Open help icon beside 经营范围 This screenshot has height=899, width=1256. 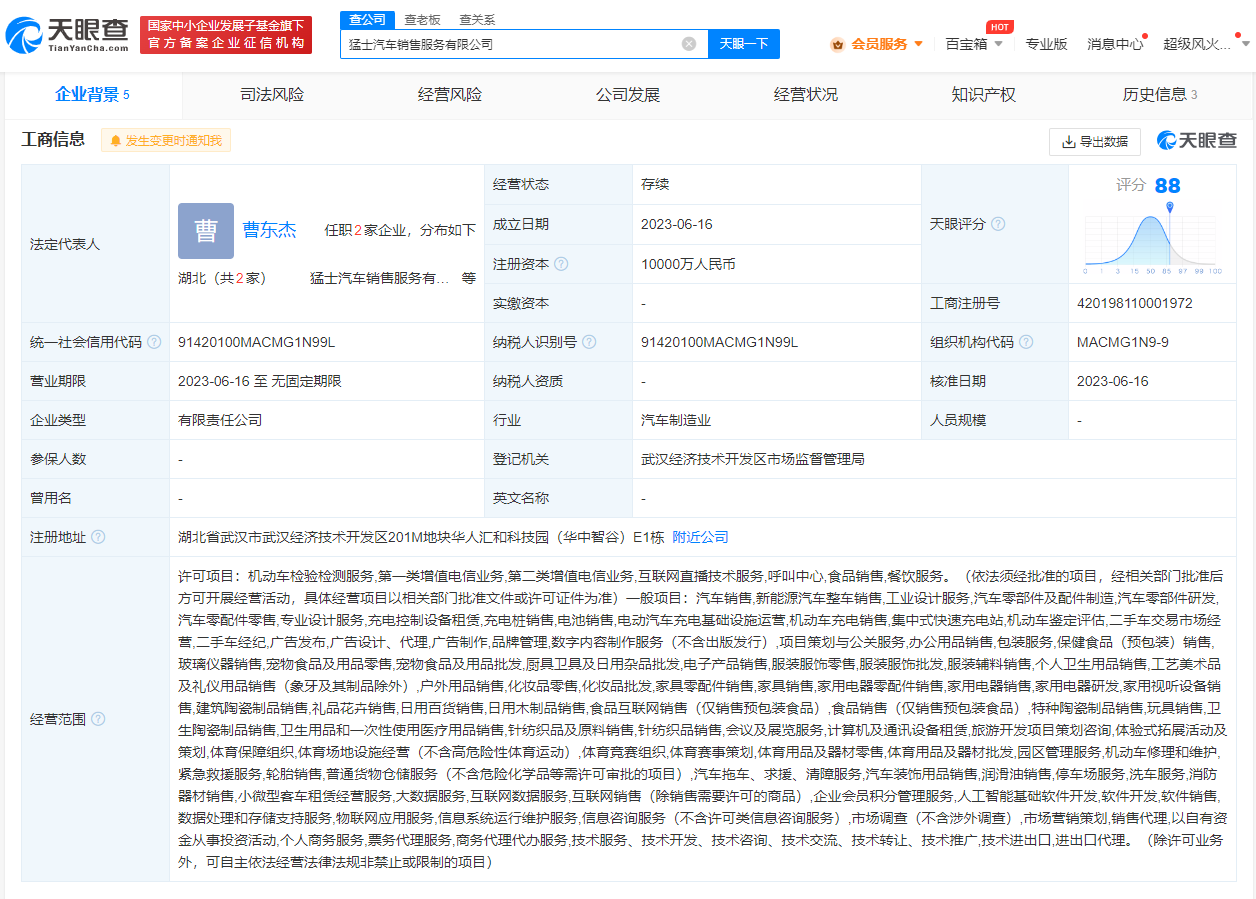point(98,719)
